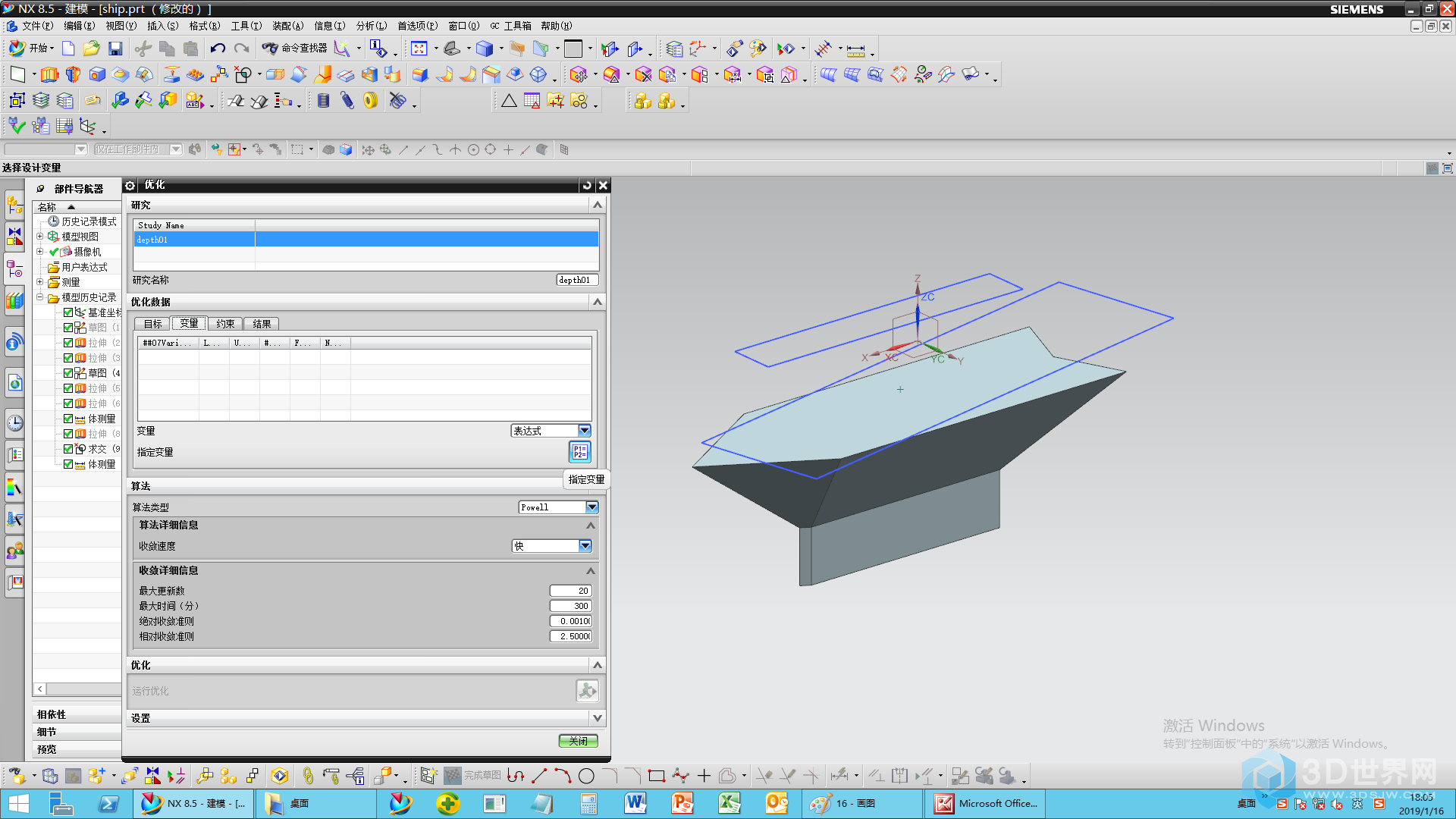Open the Roles tab in resource bar
The width and height of the screenshot is (1456, 819).
14,551
